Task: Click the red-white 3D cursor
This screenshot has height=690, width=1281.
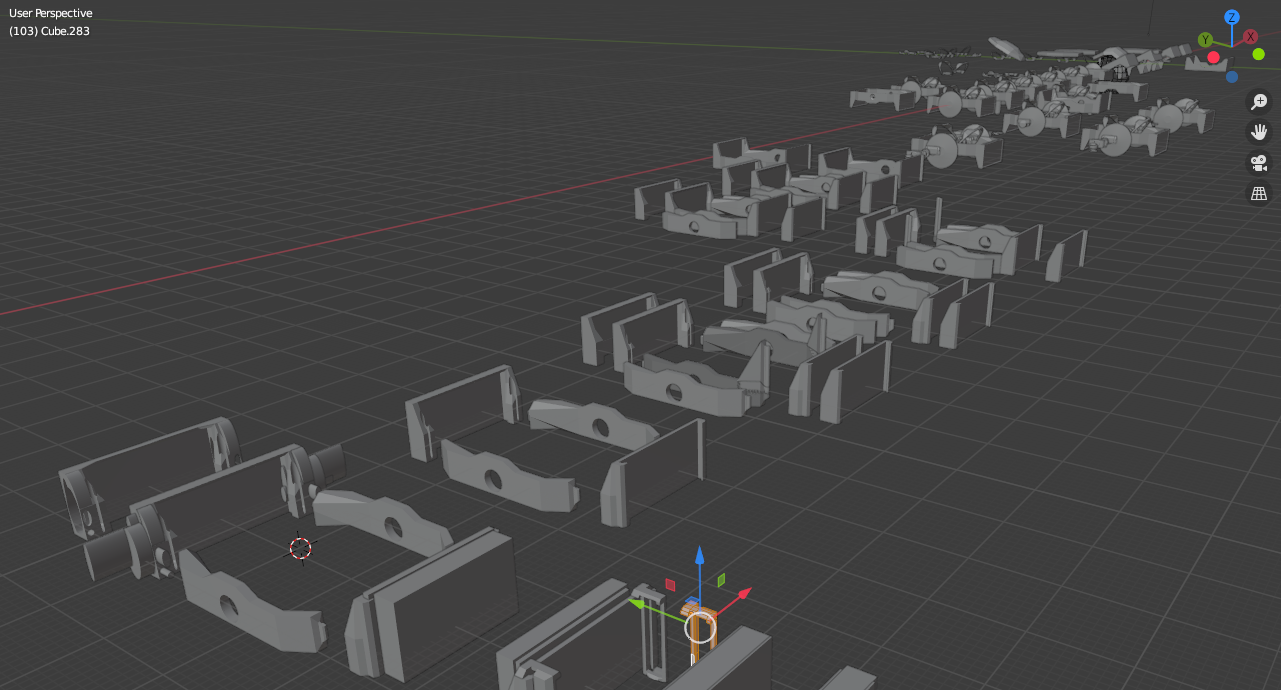Action: [301, 548]
